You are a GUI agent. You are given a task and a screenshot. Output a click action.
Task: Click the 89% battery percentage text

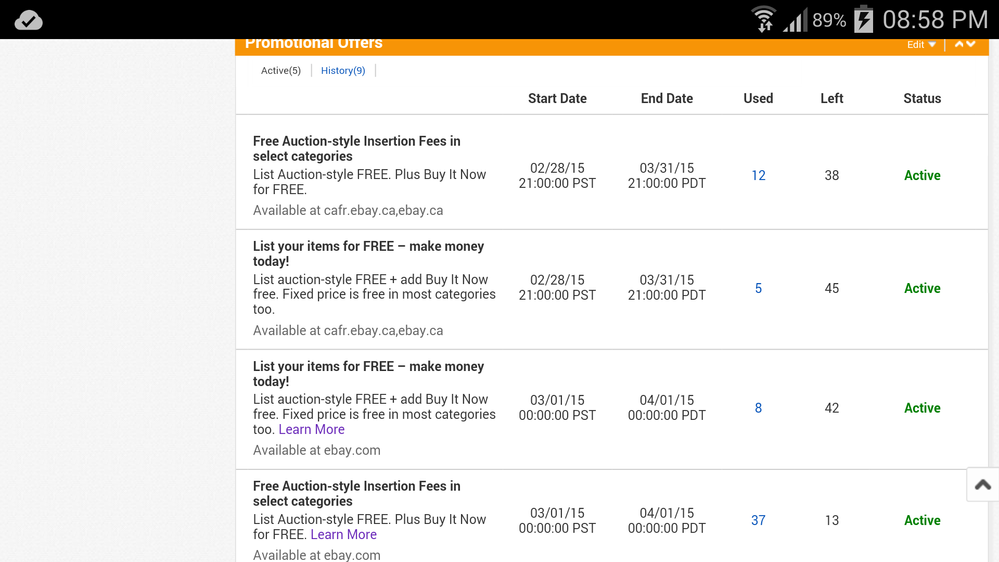pyautogui.click(x=829, y=20)
